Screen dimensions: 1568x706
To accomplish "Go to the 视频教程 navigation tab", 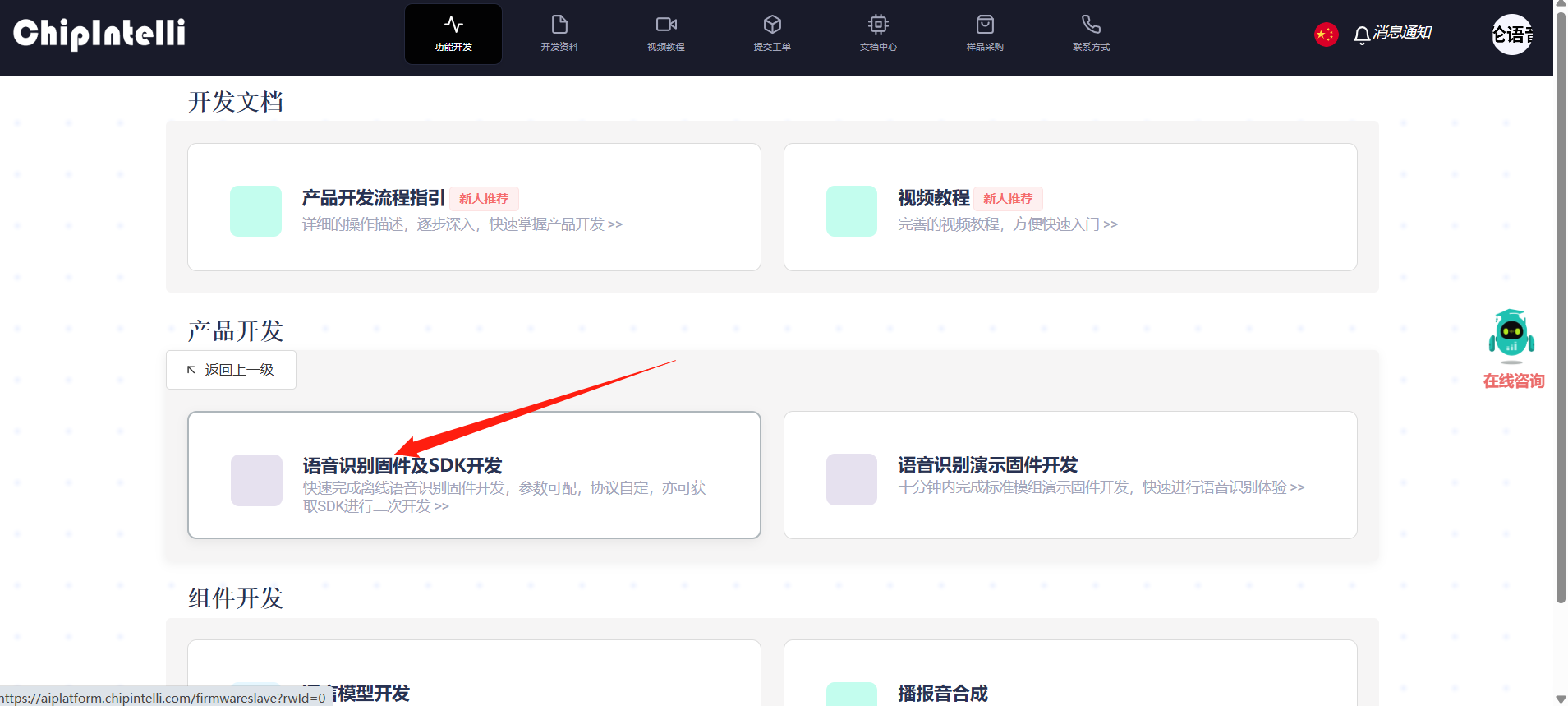I will click(x=666, y=34).
